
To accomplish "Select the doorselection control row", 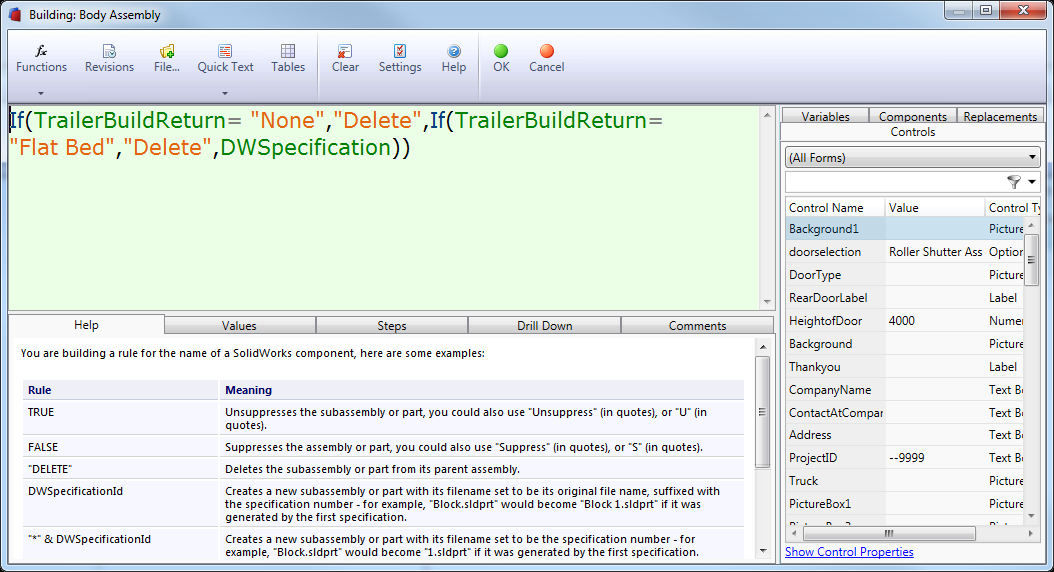I will pos(905,251).
